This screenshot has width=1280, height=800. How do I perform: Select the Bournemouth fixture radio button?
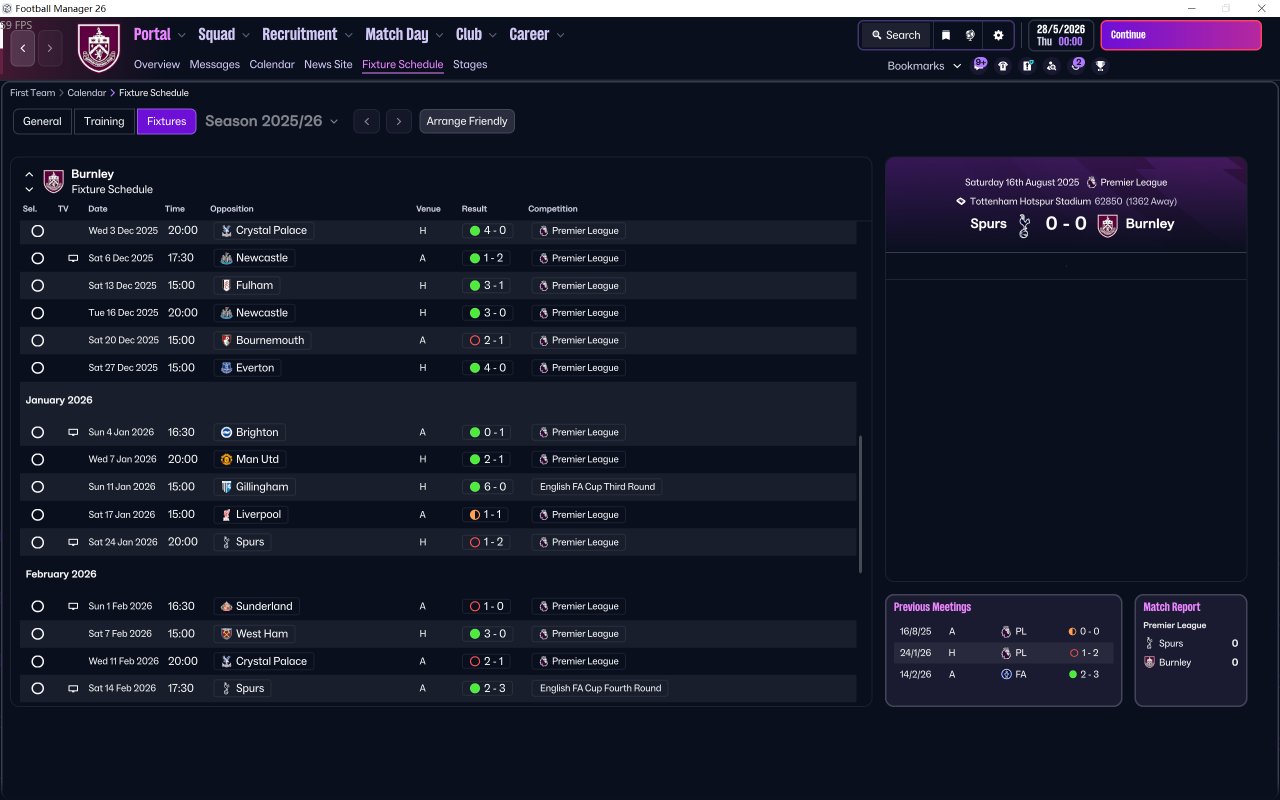coord(38,341)
